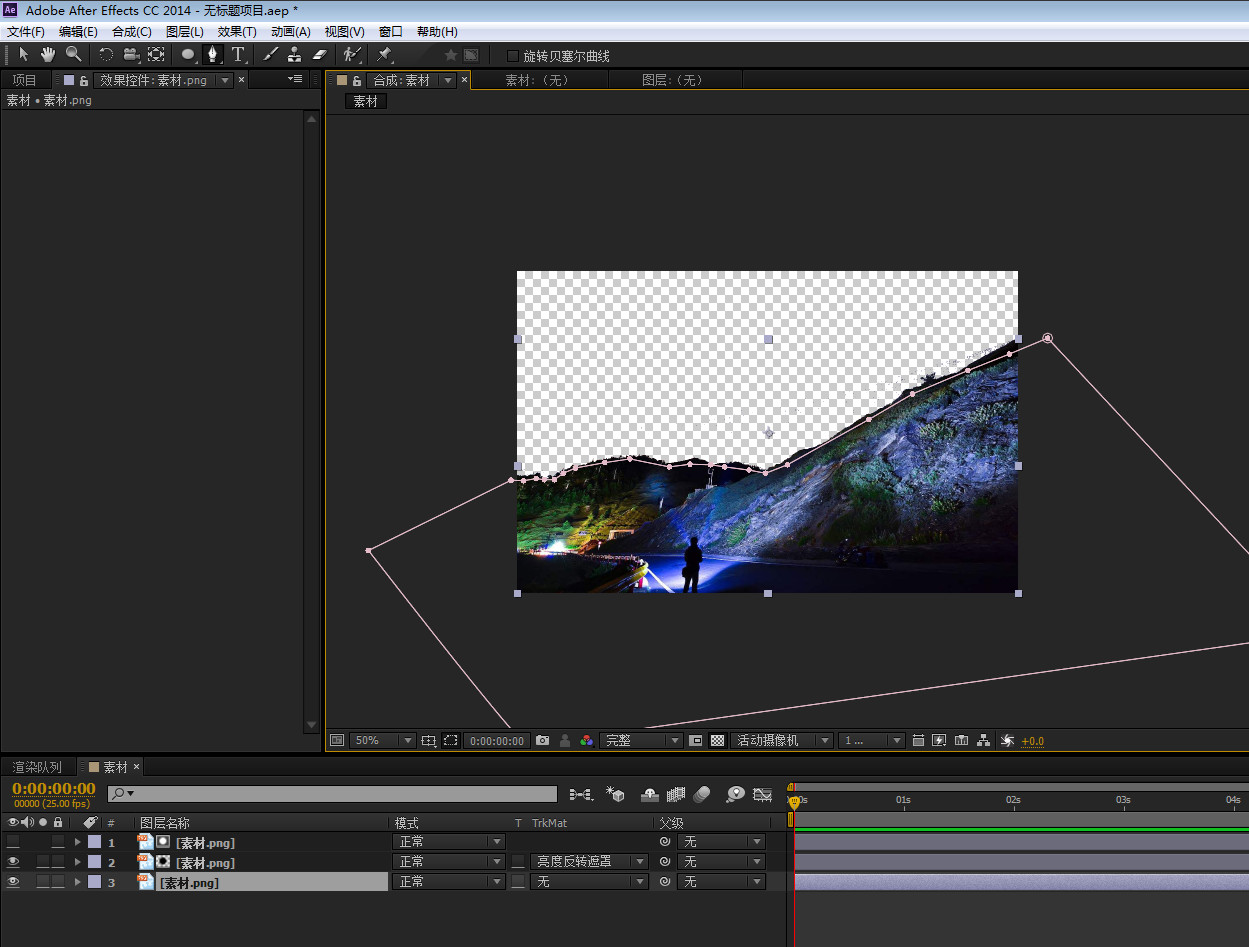Select the Selection arrow tool
The width and height of the screenshot is (1249, 947).
pos(24,55)
